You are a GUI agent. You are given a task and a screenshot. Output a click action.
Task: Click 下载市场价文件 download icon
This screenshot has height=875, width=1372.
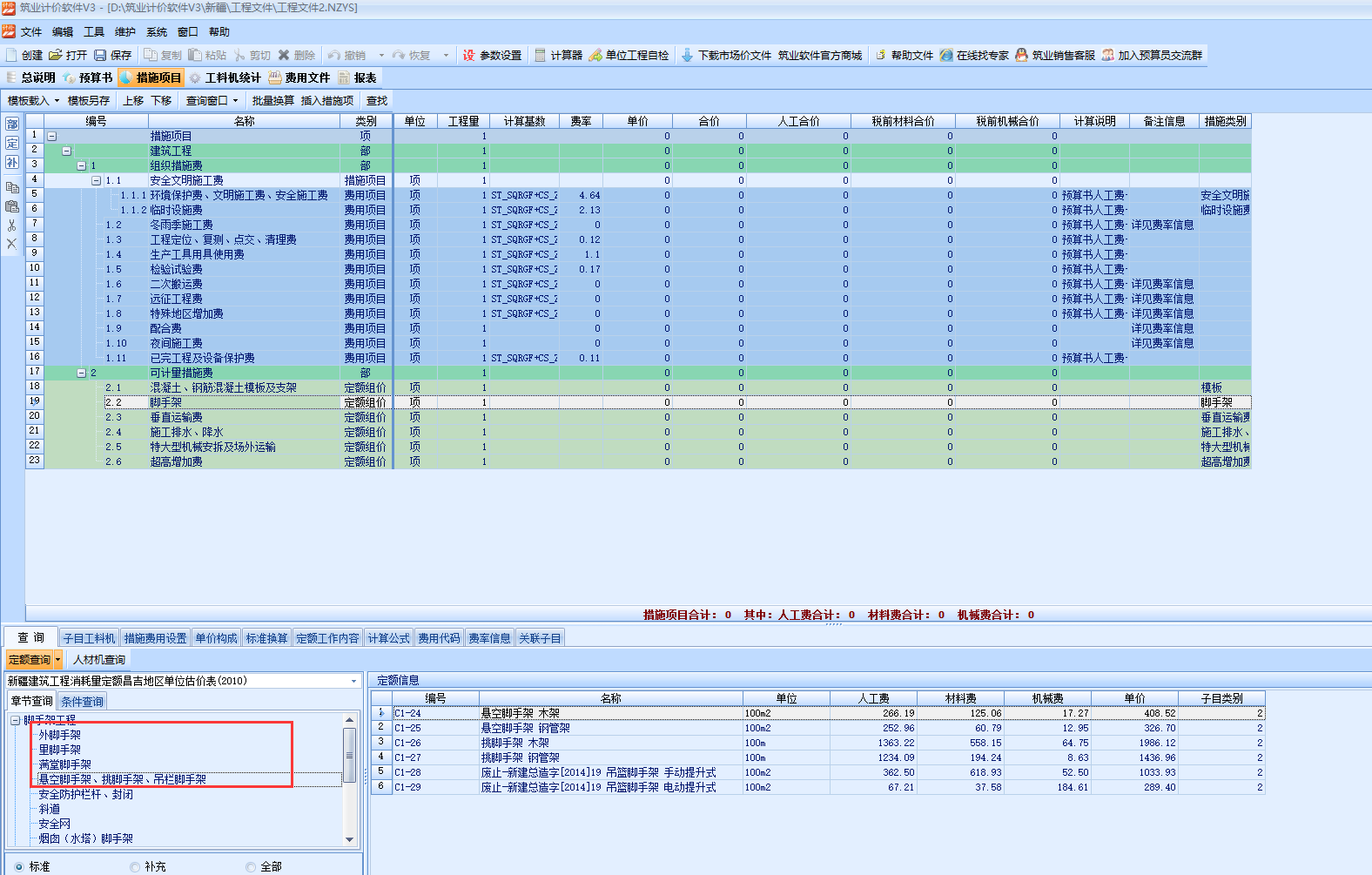[688, 55]
